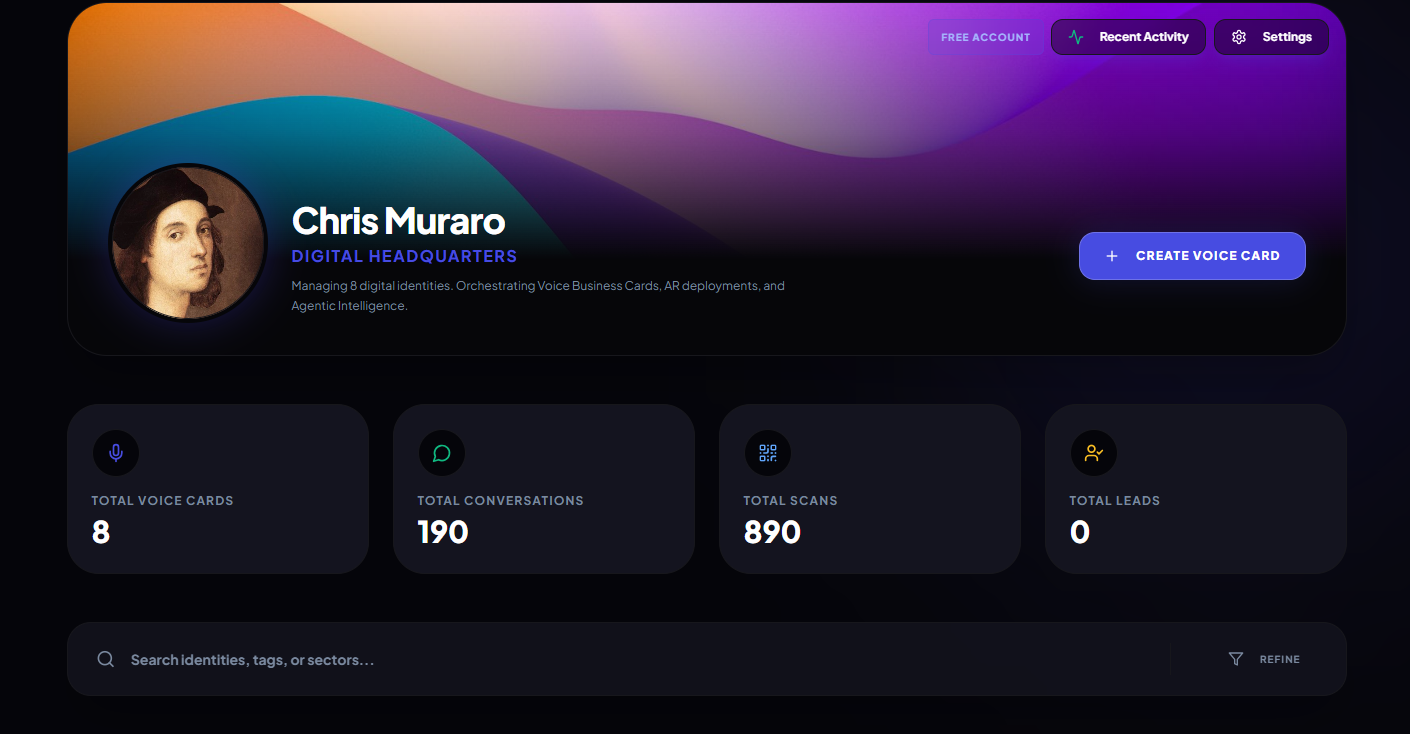
Task: Click the pulse icon on Recent Activity
Action: pos(1076,37)
